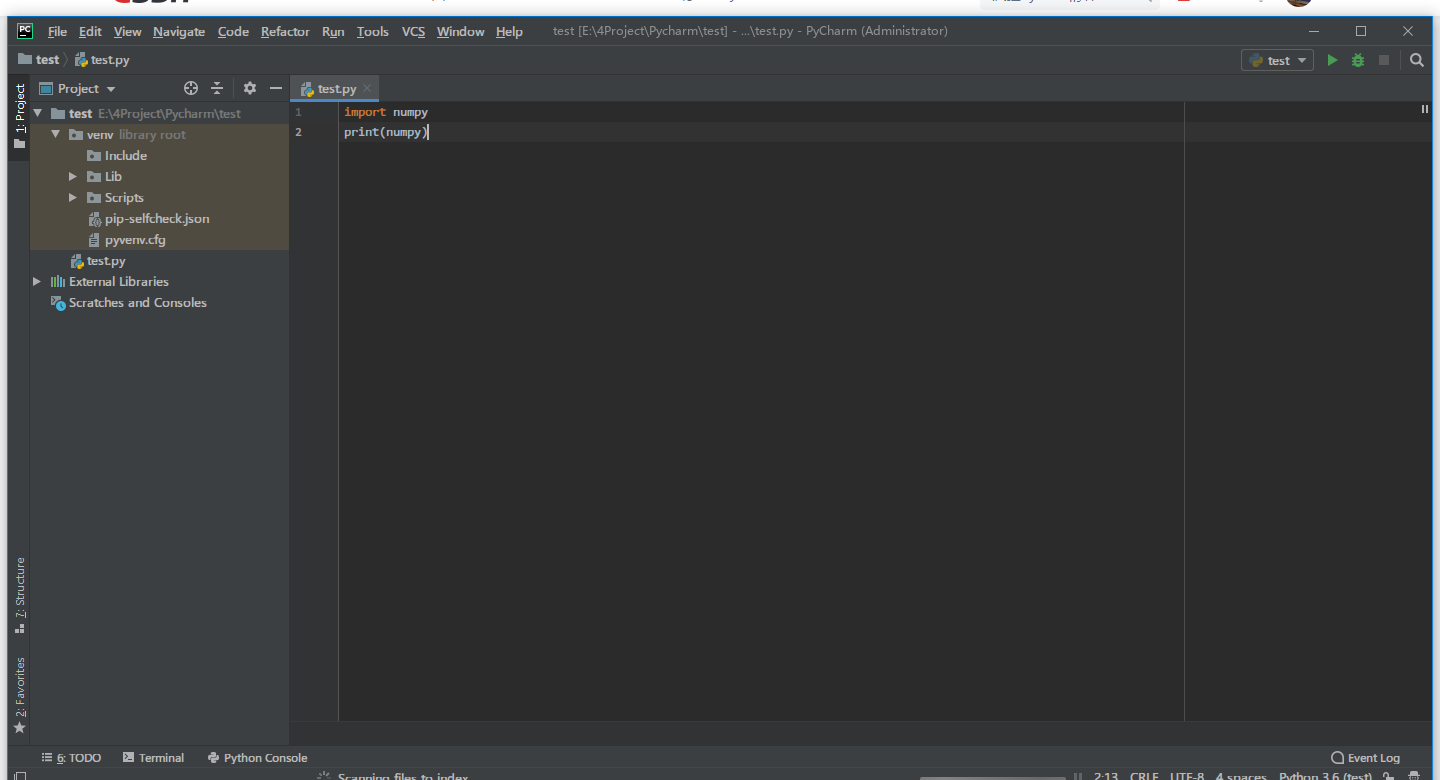Expand the Lib folder
This screenshot has height=780, width=1440.
(73, 177)
